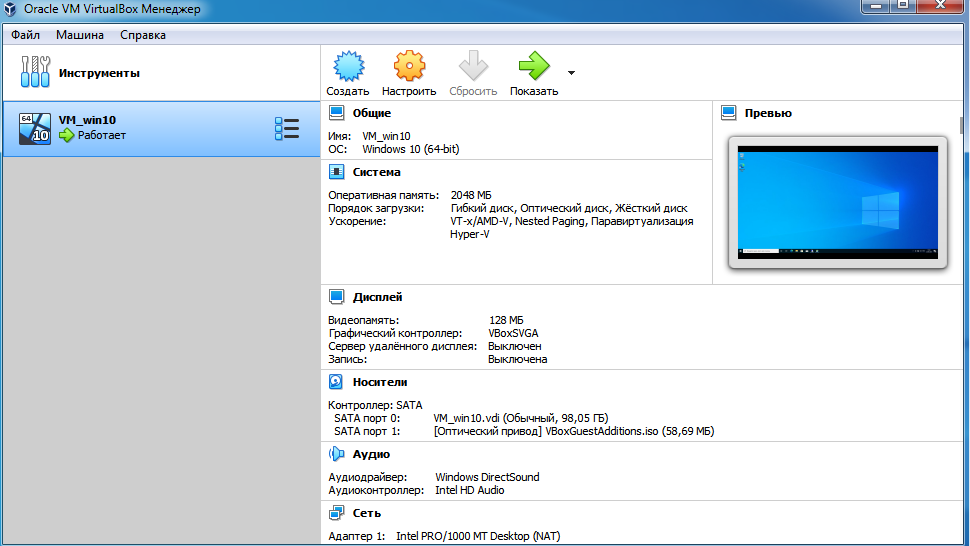Viewport: 970px width, 546px height.
Task: Click the Сеть network icon
Action: pyautogui.click(x=337, y=513)
